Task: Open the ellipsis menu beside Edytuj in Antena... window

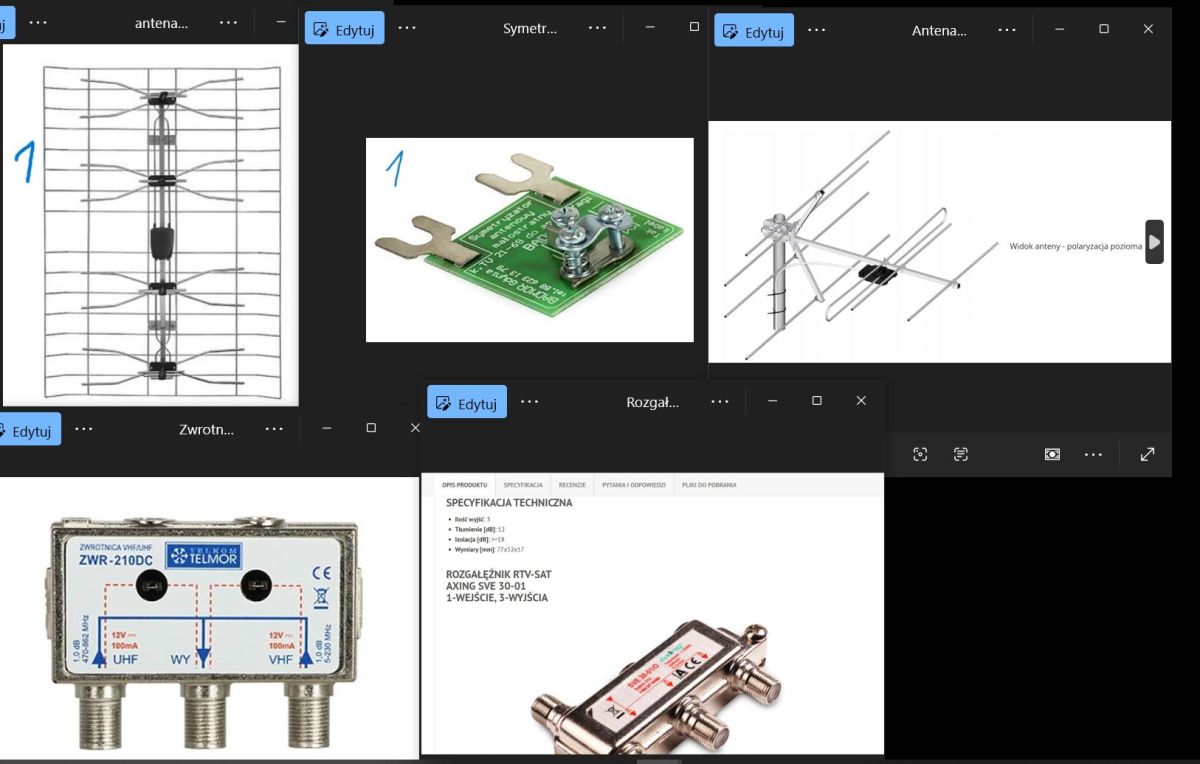Action: pos(817,30)
